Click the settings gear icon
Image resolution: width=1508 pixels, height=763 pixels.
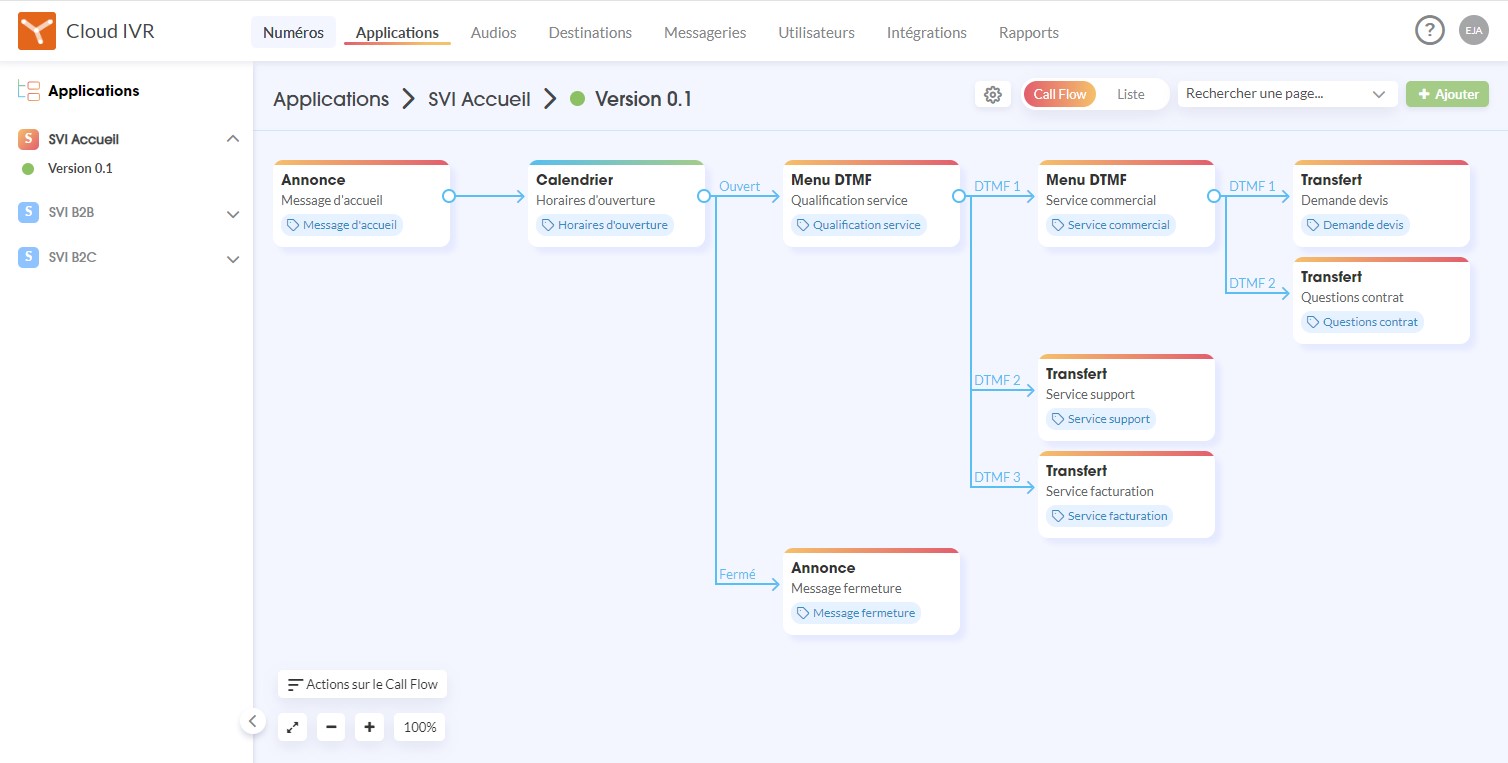point(992,95)
